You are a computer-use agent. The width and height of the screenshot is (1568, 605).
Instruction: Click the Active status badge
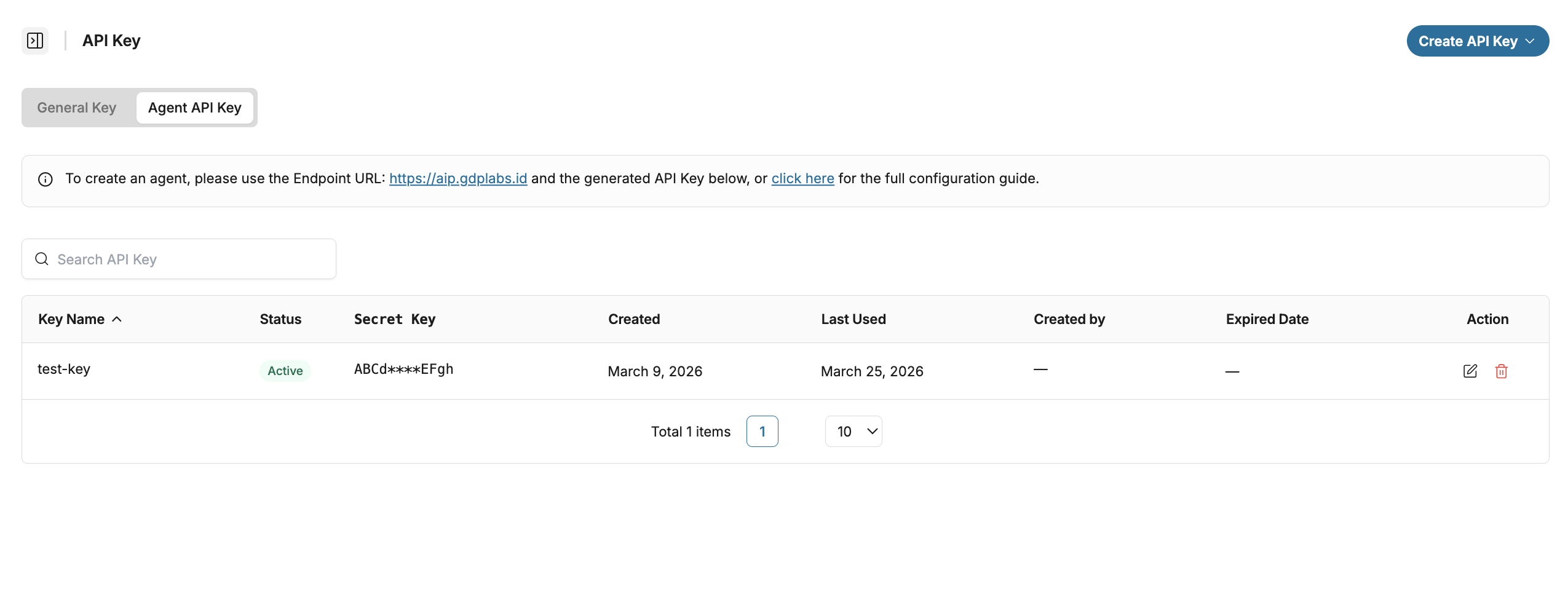coord(285,371)
